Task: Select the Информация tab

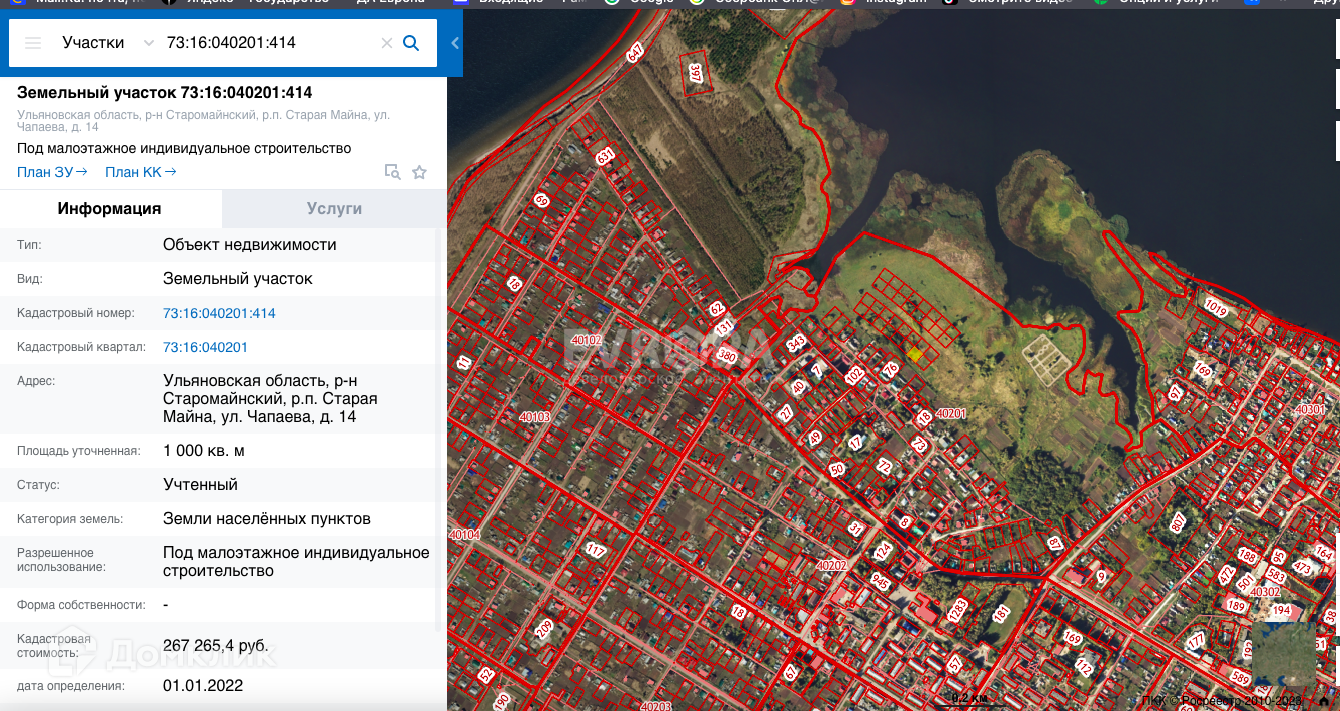Action: pyautogui.click(x=110, y=209)
